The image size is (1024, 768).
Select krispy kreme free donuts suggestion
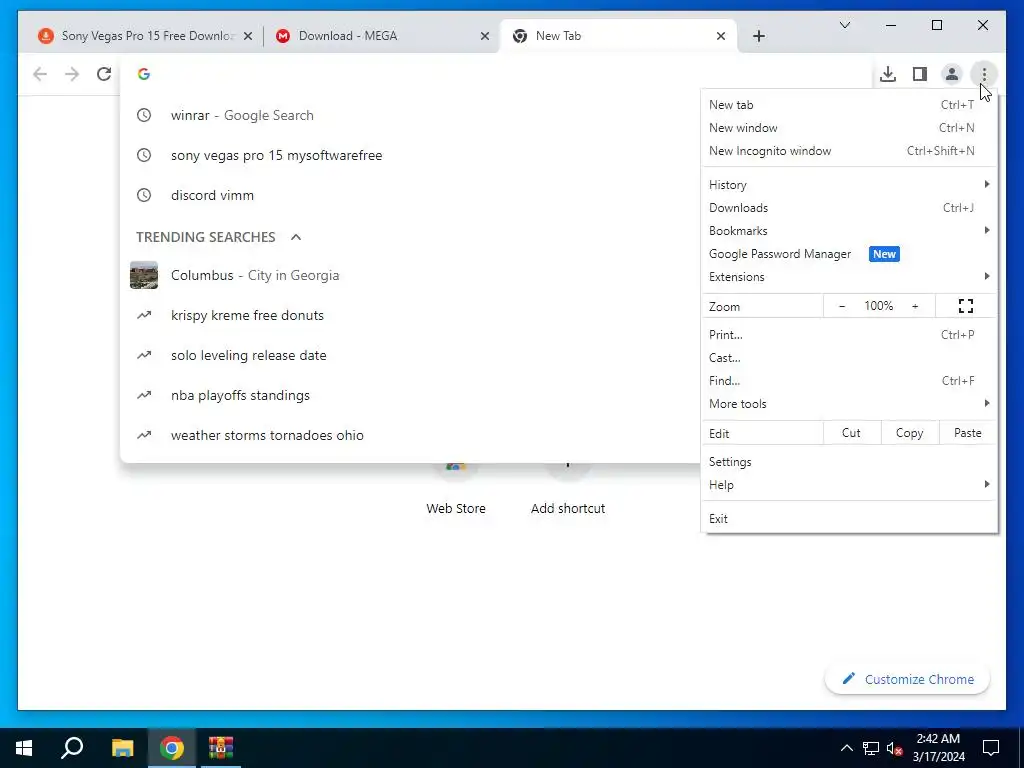coord(409,315)
